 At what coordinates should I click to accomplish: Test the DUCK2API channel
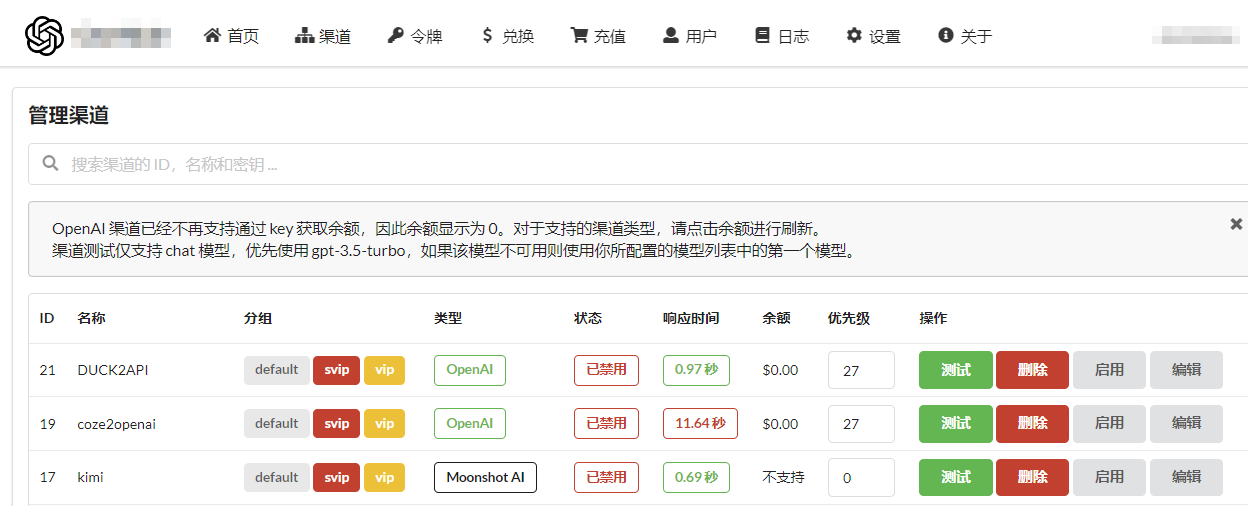pyautogui.click(x=955, y=370)
